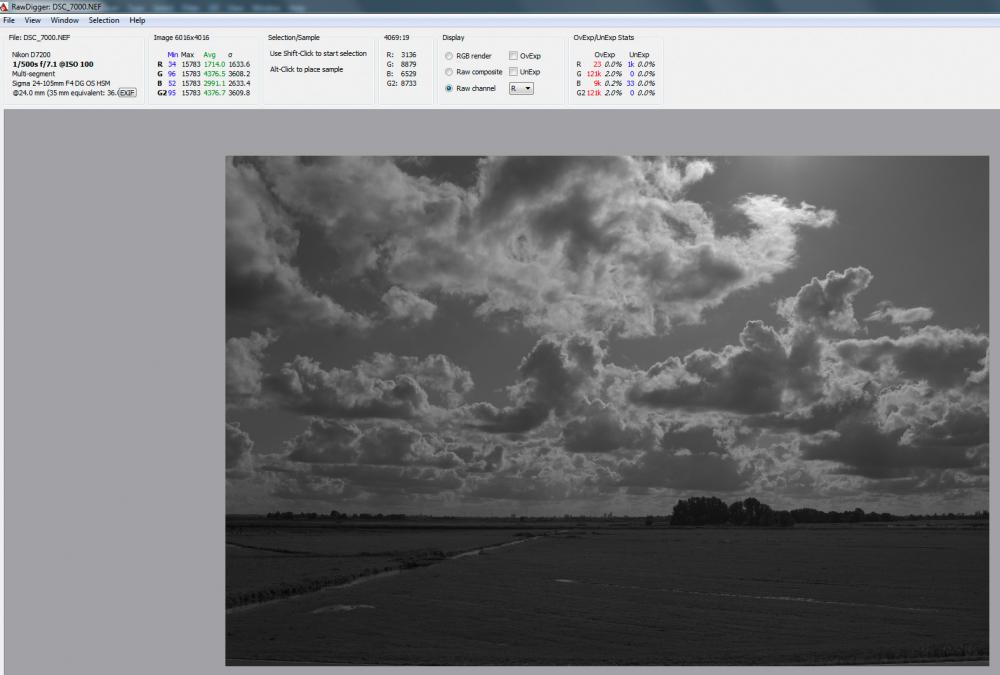
Task: Click the B channel average value 2991.1
Action: coord(214,84)
